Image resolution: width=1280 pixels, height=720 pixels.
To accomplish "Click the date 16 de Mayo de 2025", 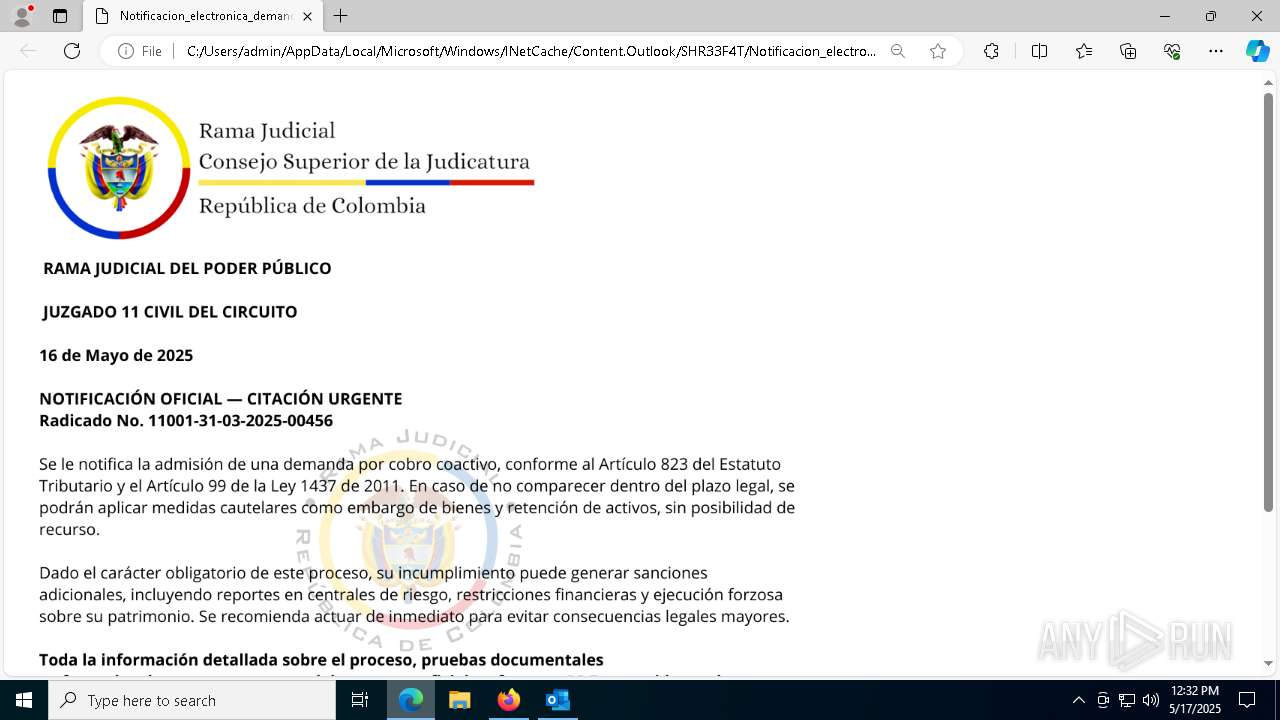I will (x=116, y=355).
